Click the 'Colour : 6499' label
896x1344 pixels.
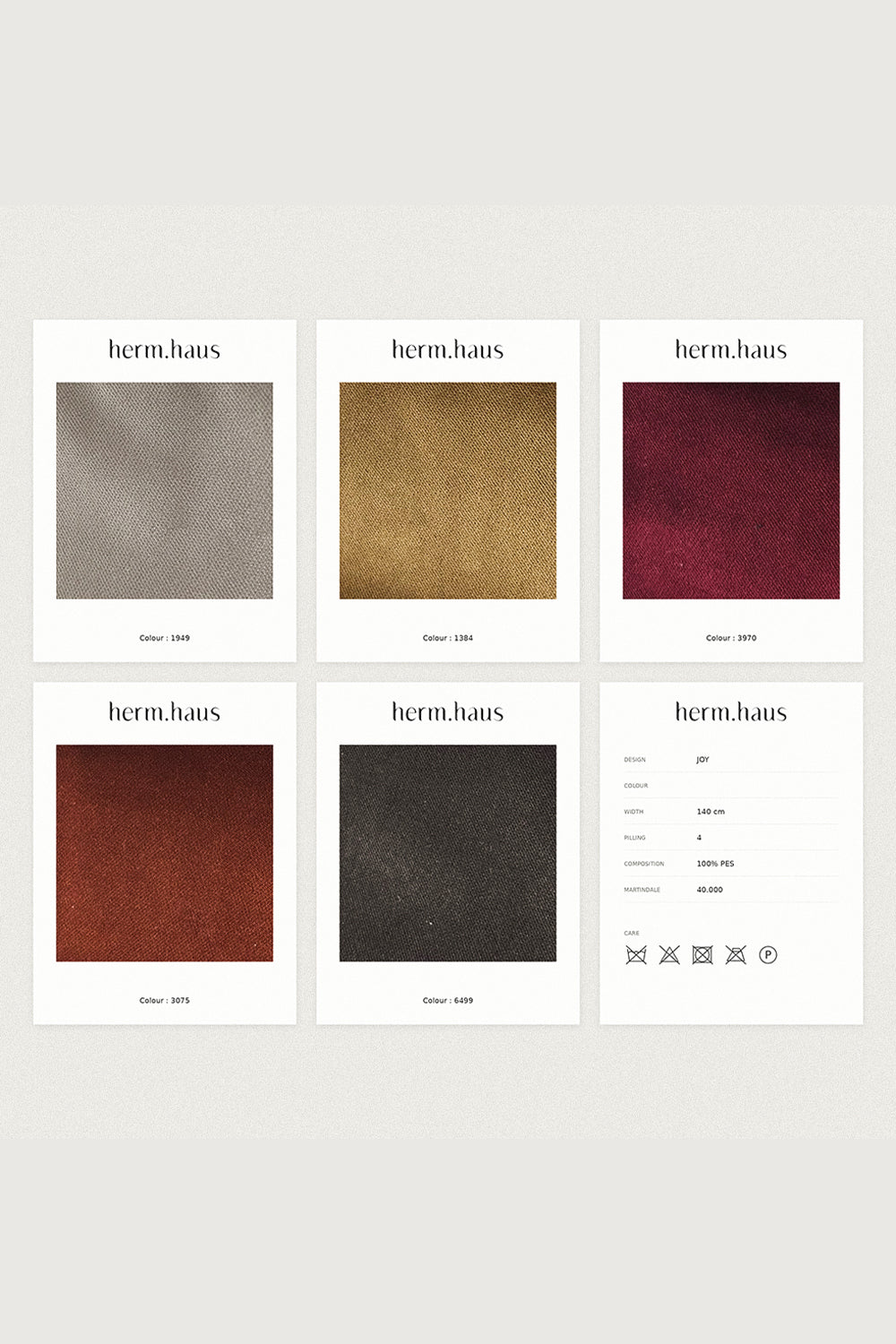pyautogui.click(x=448, y=1000)
